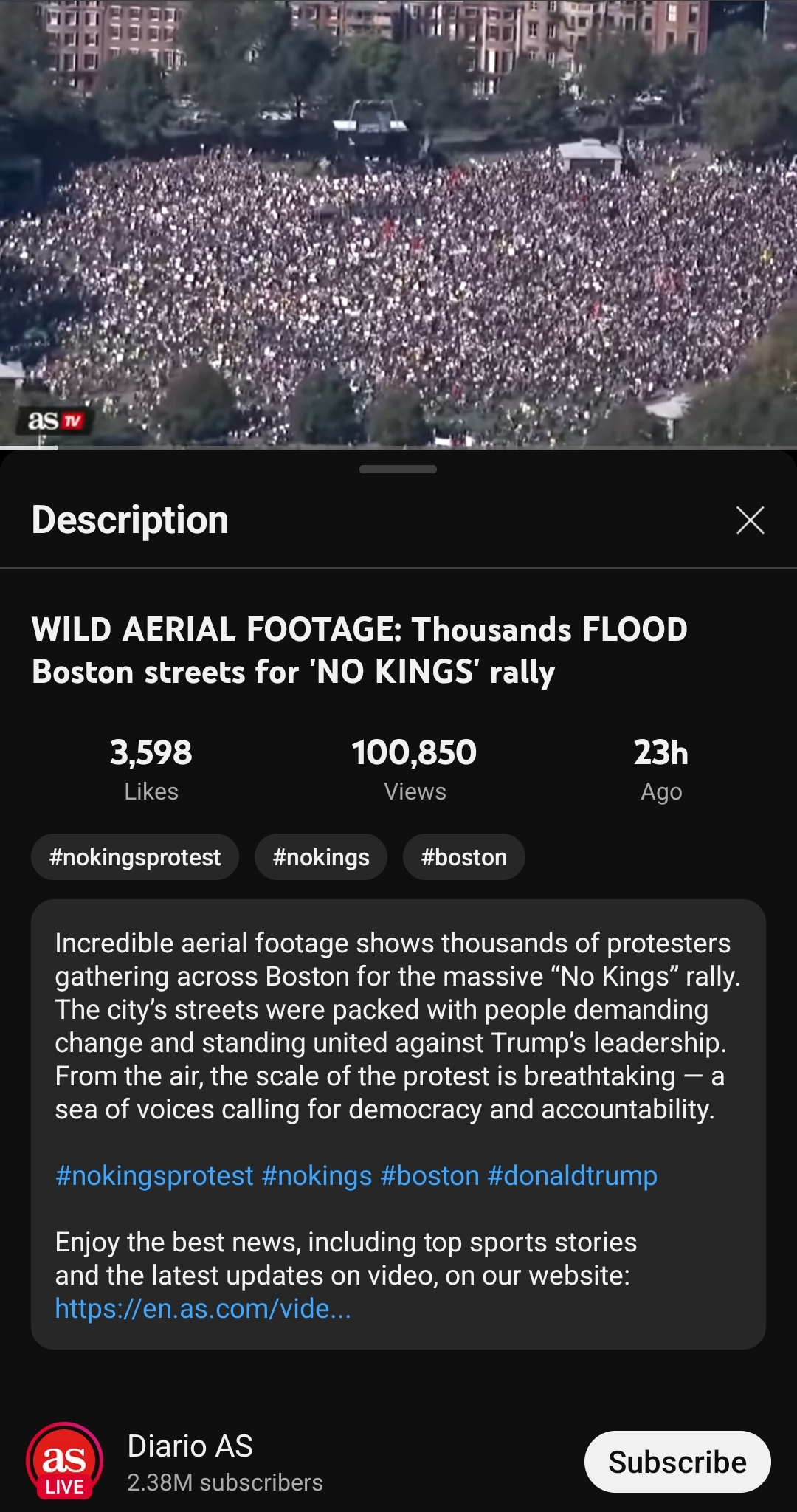Close the Description panel with the X
This screenshot has height=1512, width=797.
coord(750,520)
